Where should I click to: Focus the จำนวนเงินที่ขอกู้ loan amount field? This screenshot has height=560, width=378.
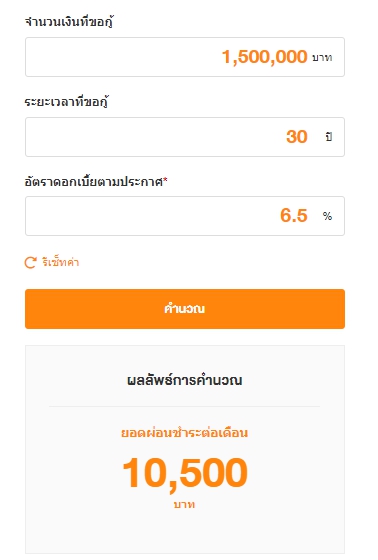coord(185,57)
